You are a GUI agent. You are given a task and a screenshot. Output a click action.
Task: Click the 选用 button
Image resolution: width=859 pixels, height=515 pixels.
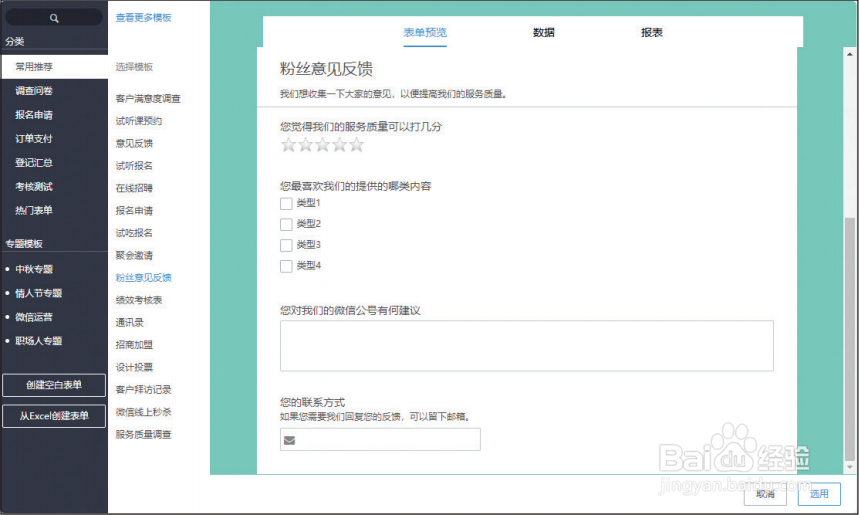click(x=819, y=494)
